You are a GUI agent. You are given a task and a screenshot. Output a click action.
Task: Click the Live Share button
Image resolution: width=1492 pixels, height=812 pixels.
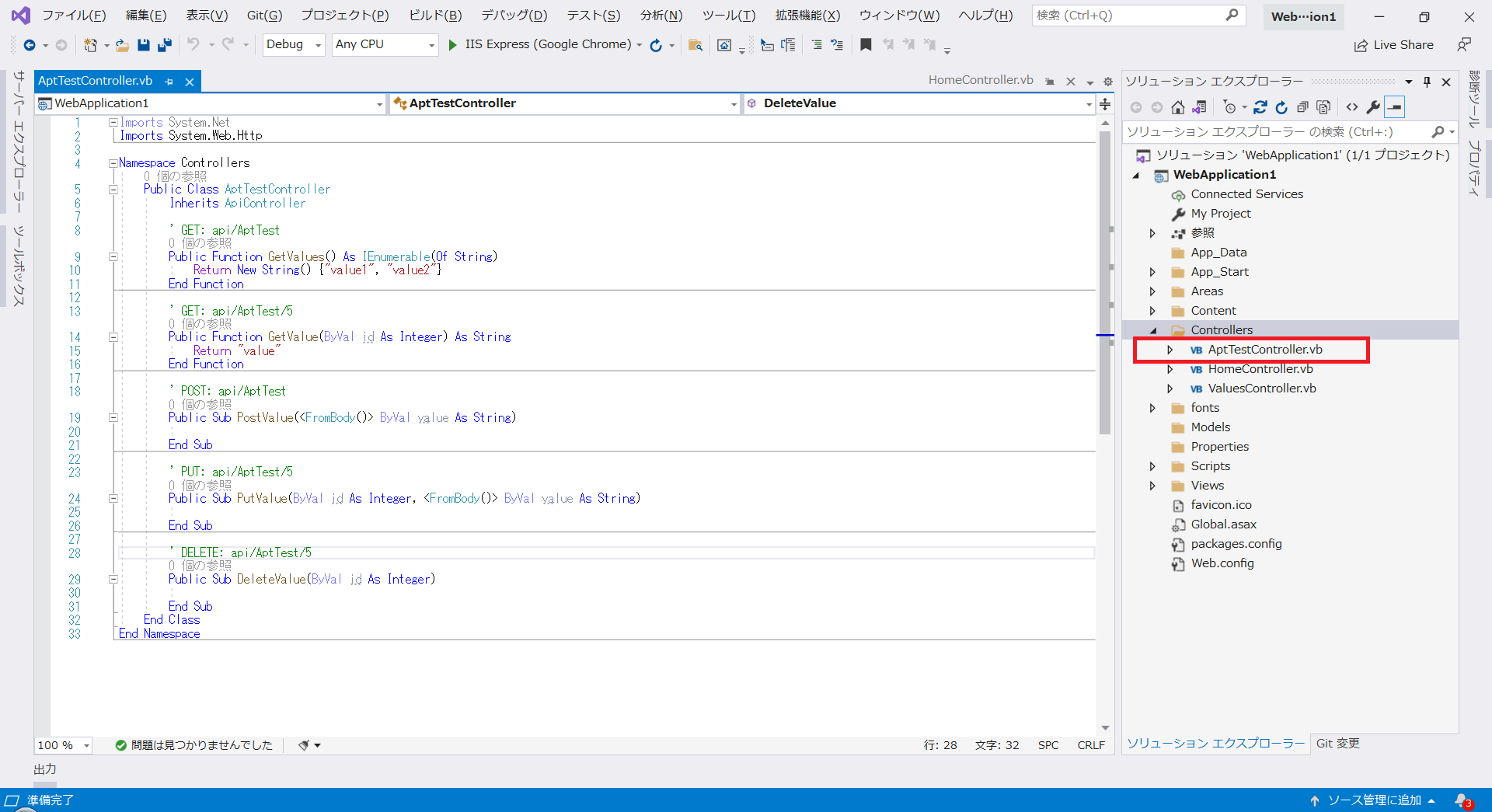(x=1394, y=45)
